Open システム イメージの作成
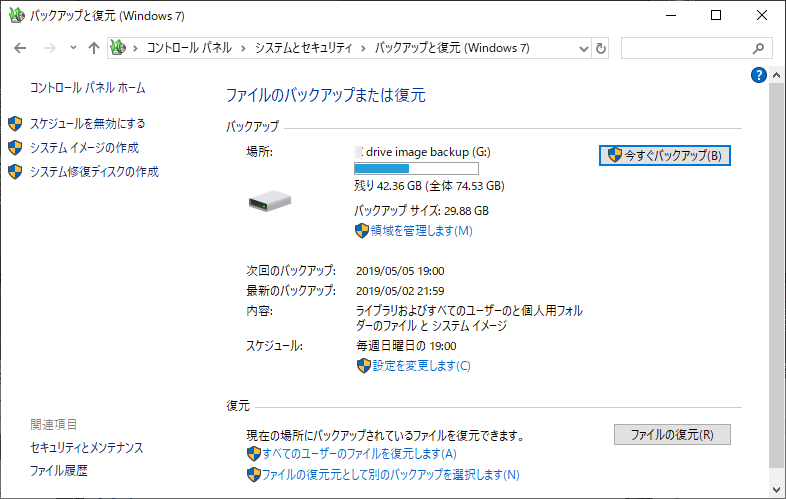 click(84, 147)
